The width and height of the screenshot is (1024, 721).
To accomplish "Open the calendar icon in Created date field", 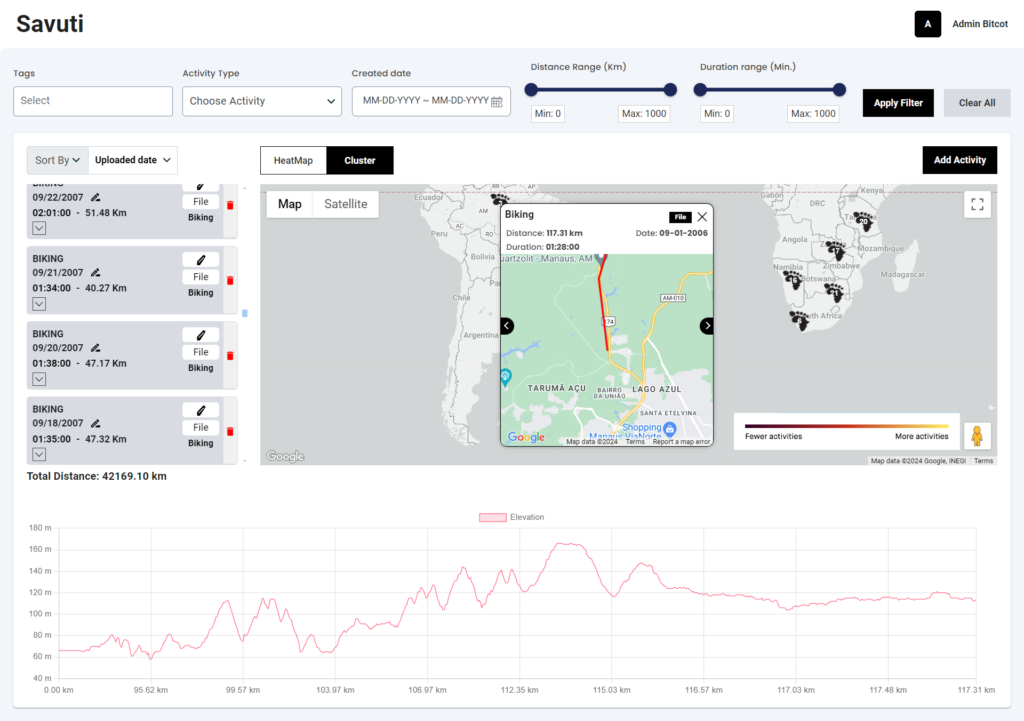I will pyautogui.click(x=497, y=101).
